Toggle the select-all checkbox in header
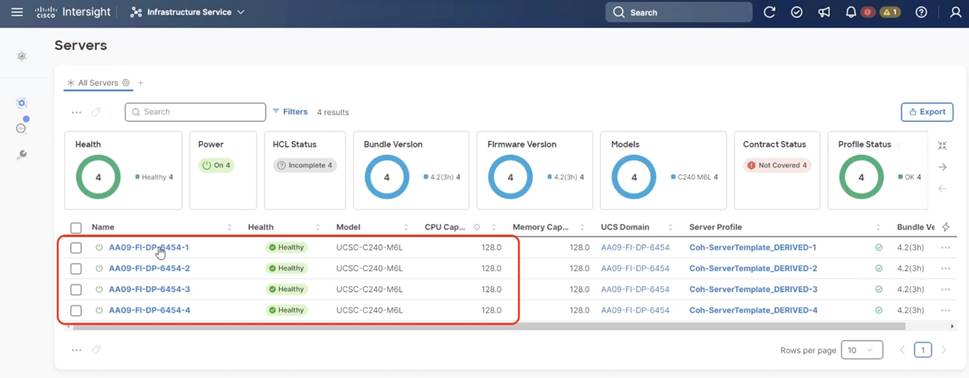 coord(76,228)
